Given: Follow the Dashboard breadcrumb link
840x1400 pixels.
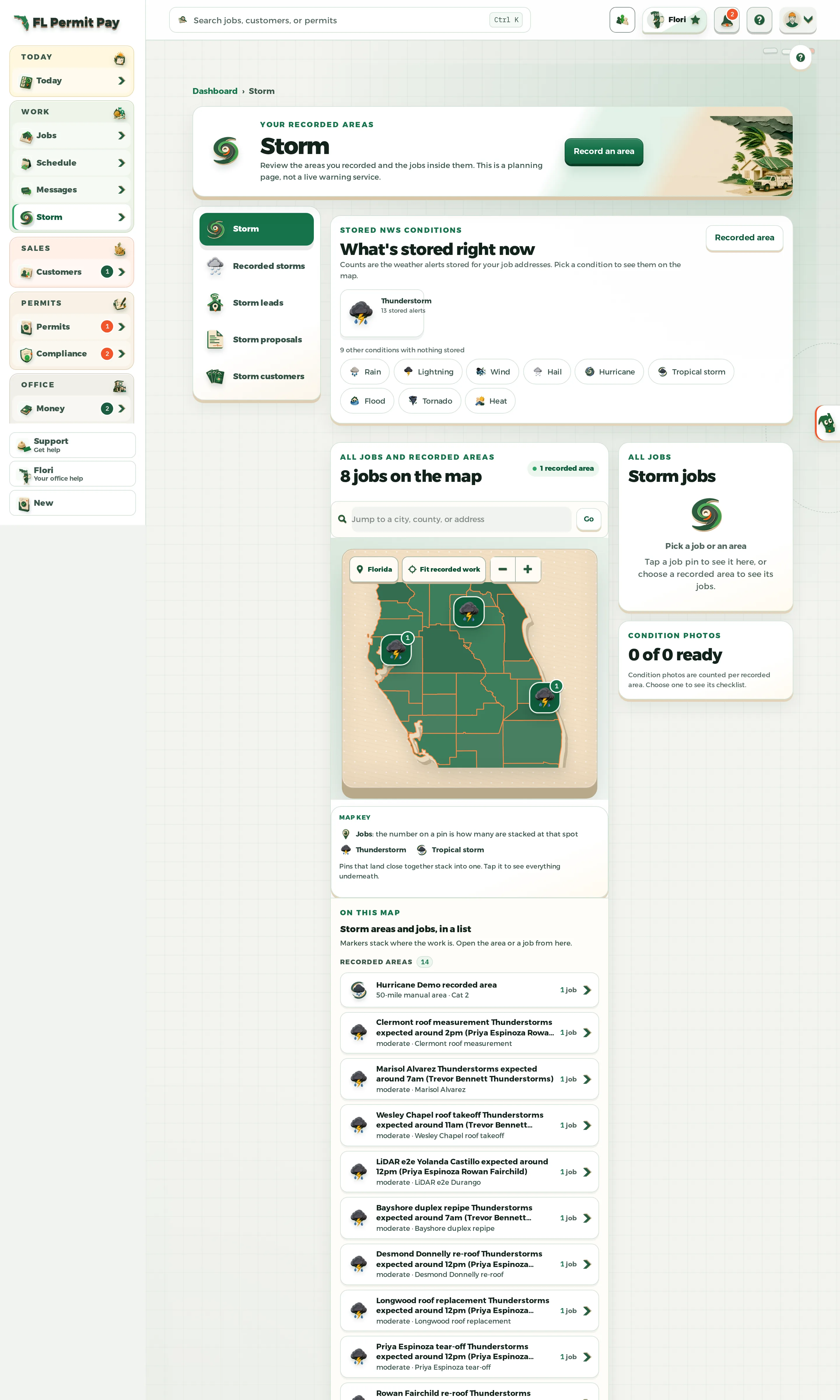Looking at the screenshot, I should click(215, 91).
